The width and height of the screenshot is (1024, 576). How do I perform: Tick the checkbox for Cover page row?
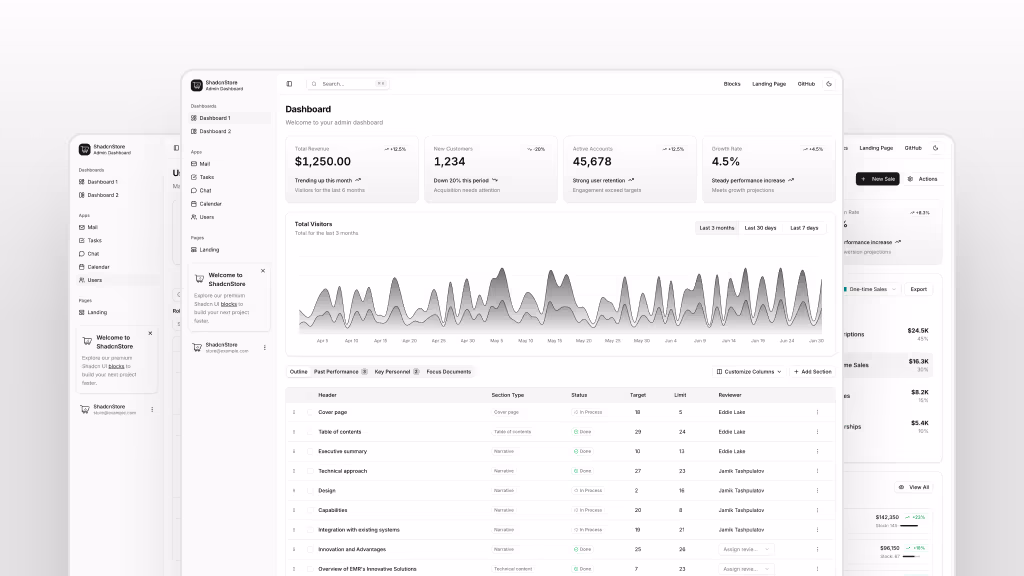click(x=310, y=412)
